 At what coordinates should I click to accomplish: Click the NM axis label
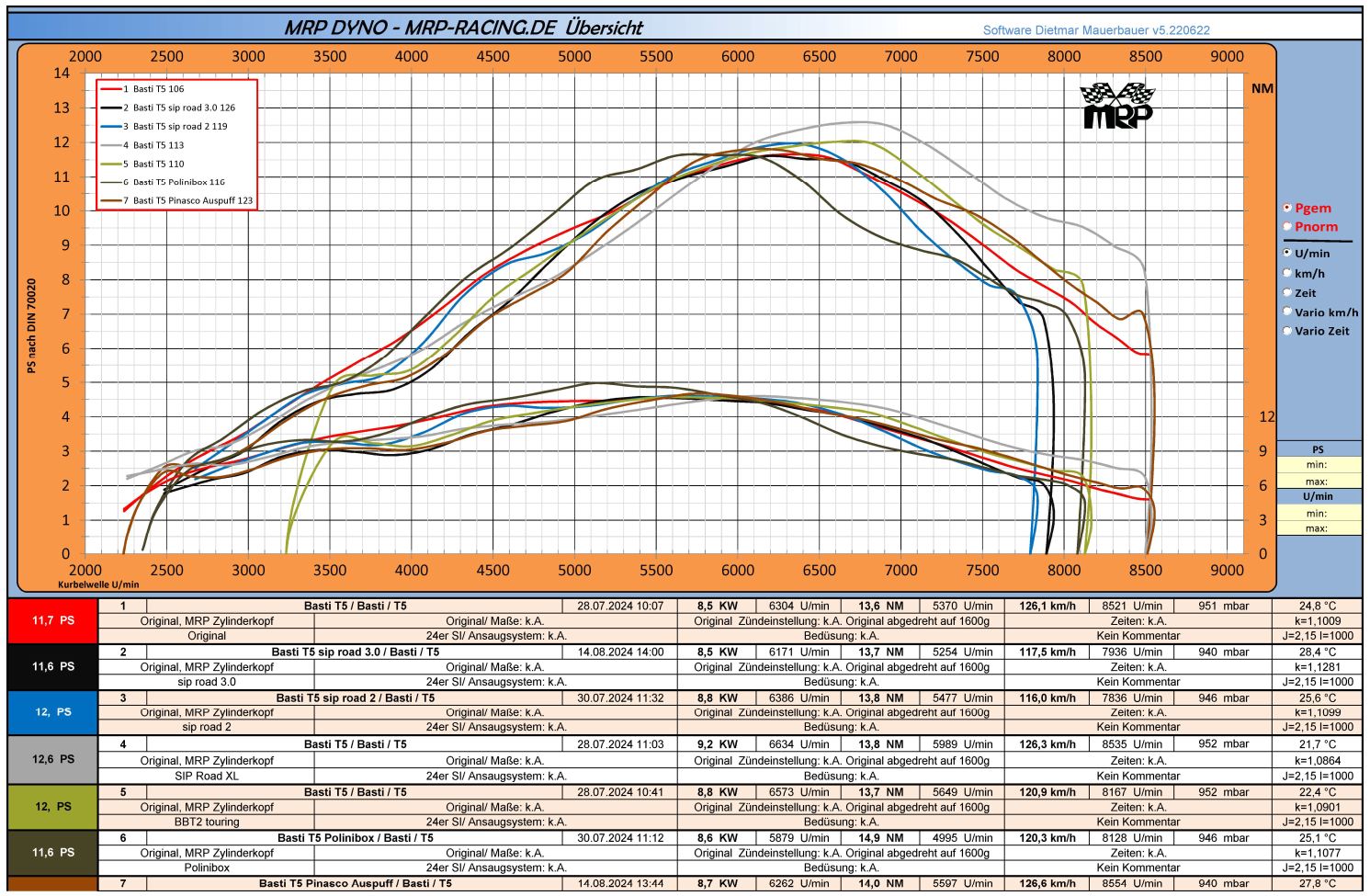pyautogui.click(x=1262, y=88)
